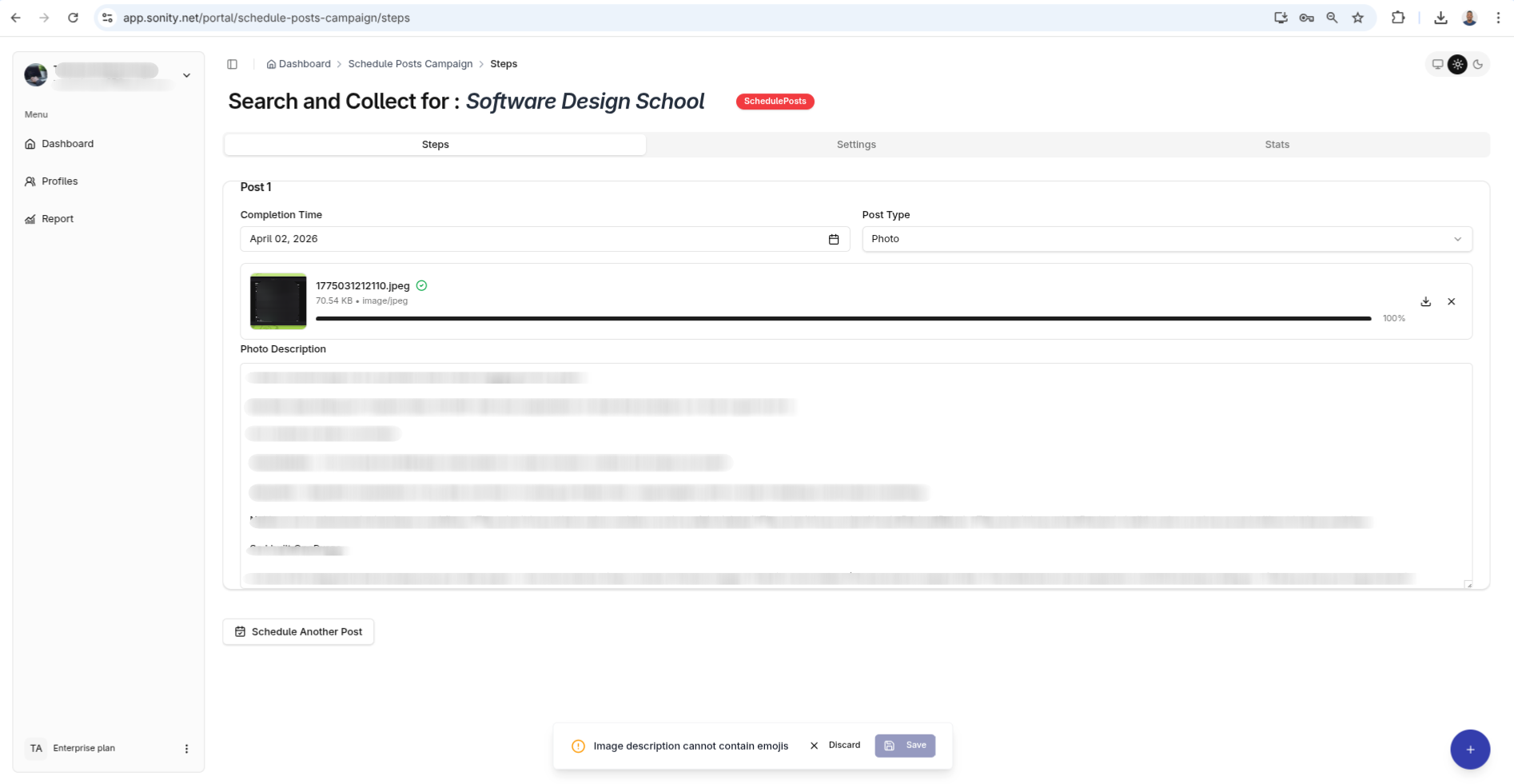Switch to the Settings tab
The image size is (1514, 784).
(856, 145)
